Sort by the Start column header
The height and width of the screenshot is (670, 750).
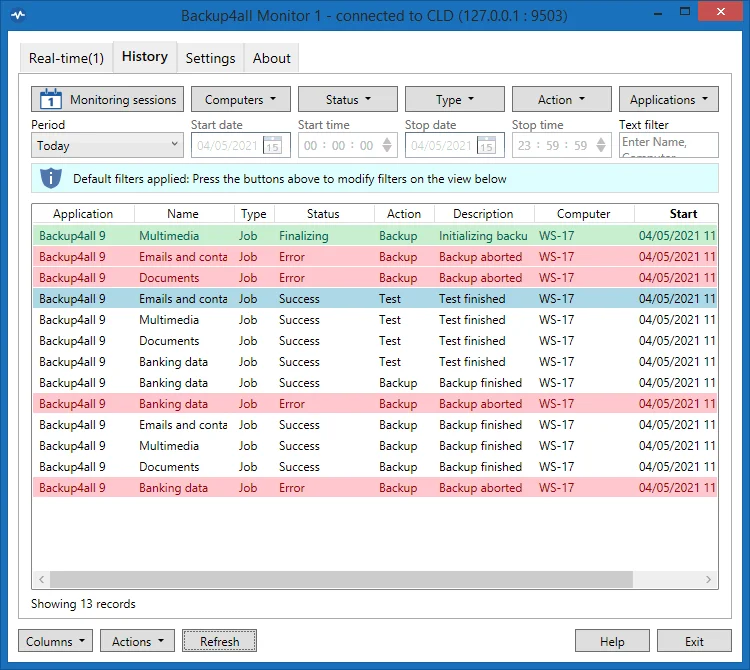pyautogui.click(x=682, y=214)
